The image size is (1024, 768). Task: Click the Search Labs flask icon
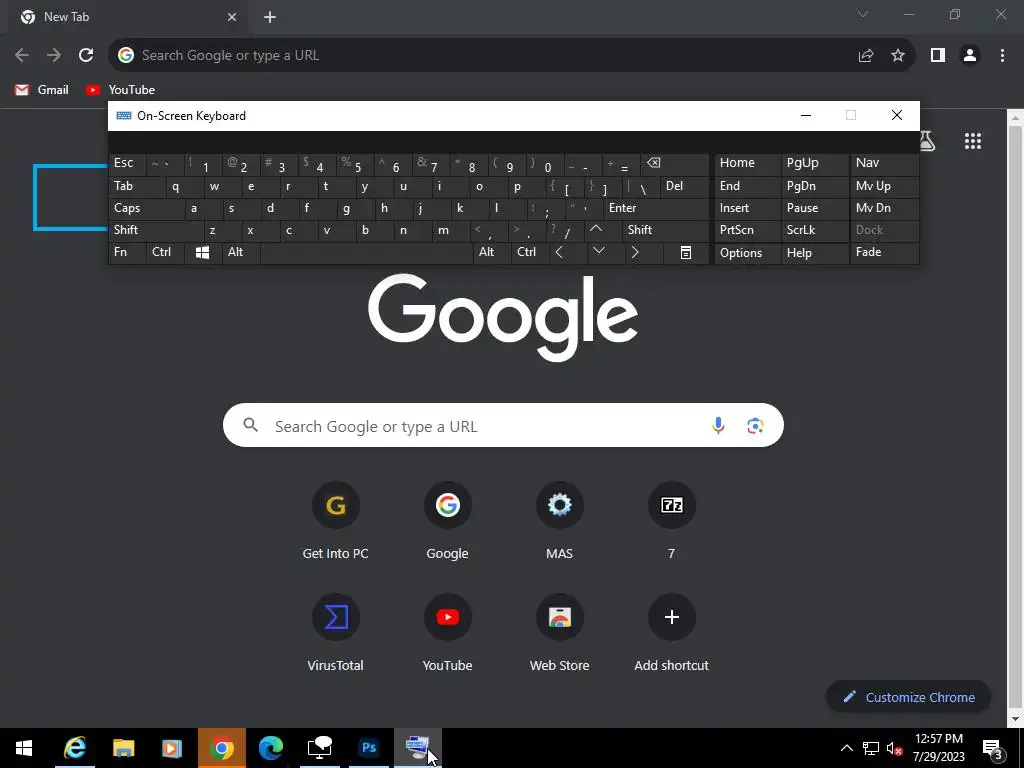(927, 141)
